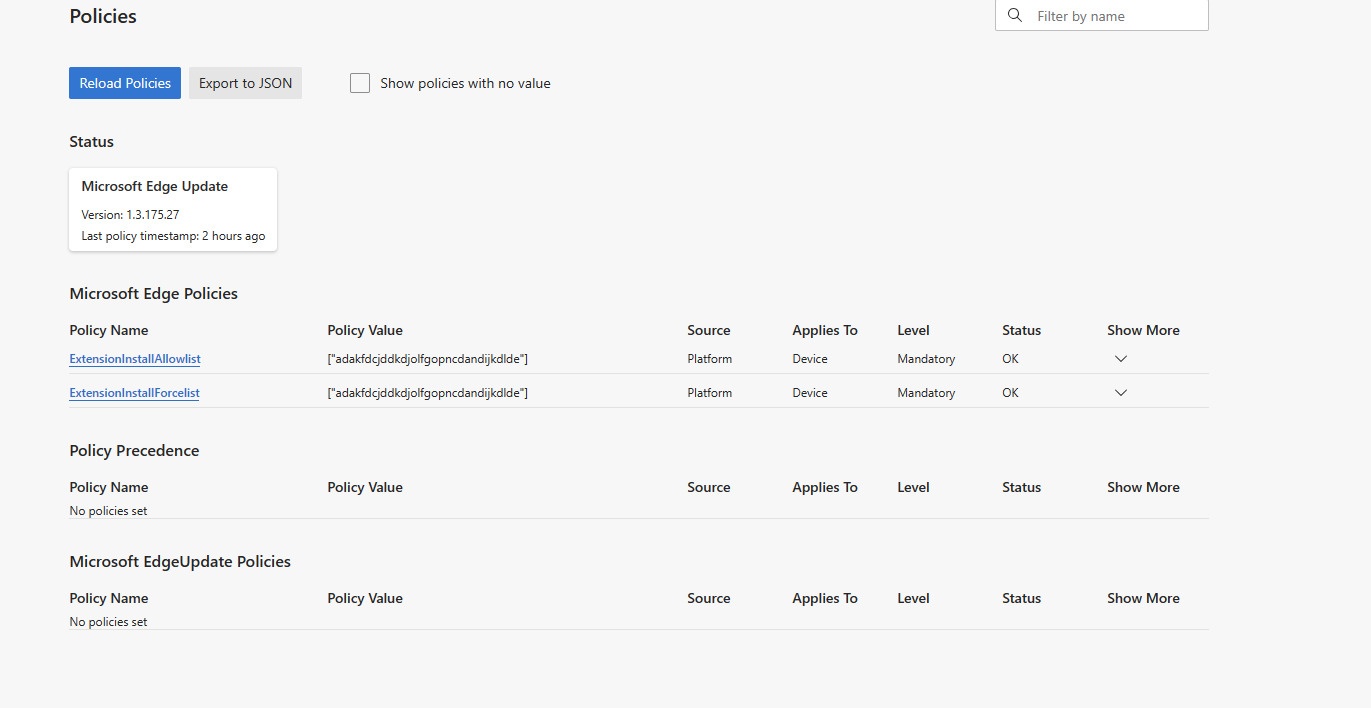Click the ExtensionInstallAllowlist policy value text
The width and height of the screenshot is (1371, 708).
(x=427, y=359)
